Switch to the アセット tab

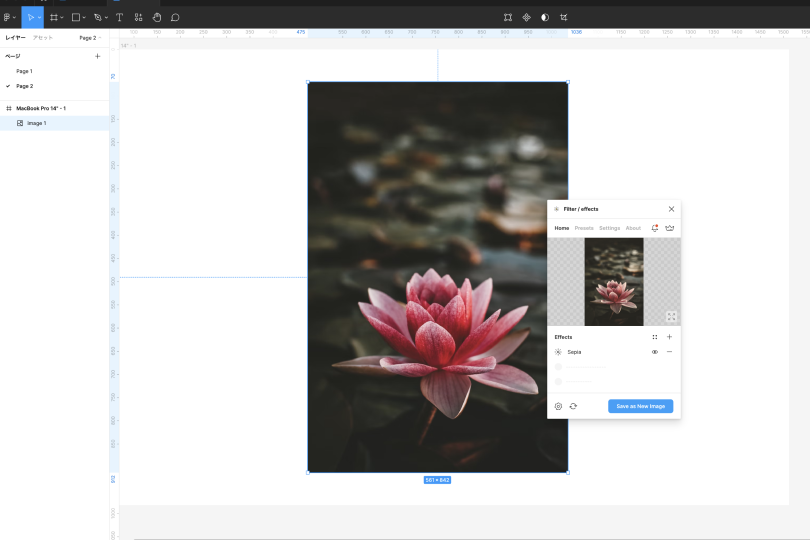[43, 38]
